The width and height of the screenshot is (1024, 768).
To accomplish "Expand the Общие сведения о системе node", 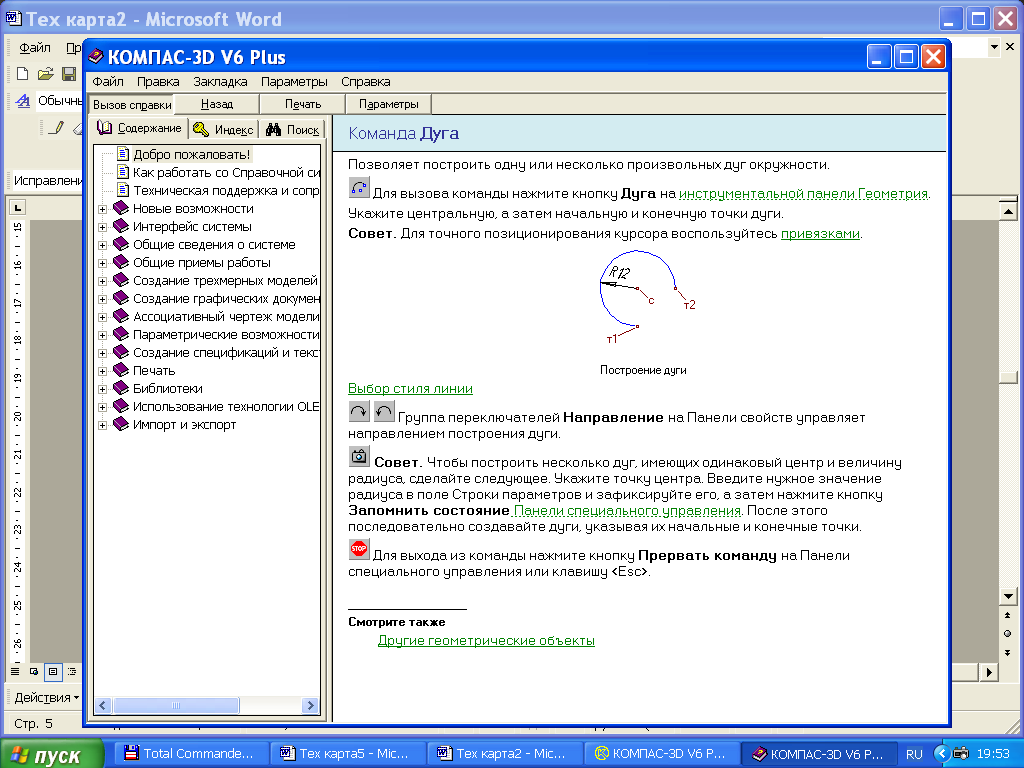I will (103, 246).
